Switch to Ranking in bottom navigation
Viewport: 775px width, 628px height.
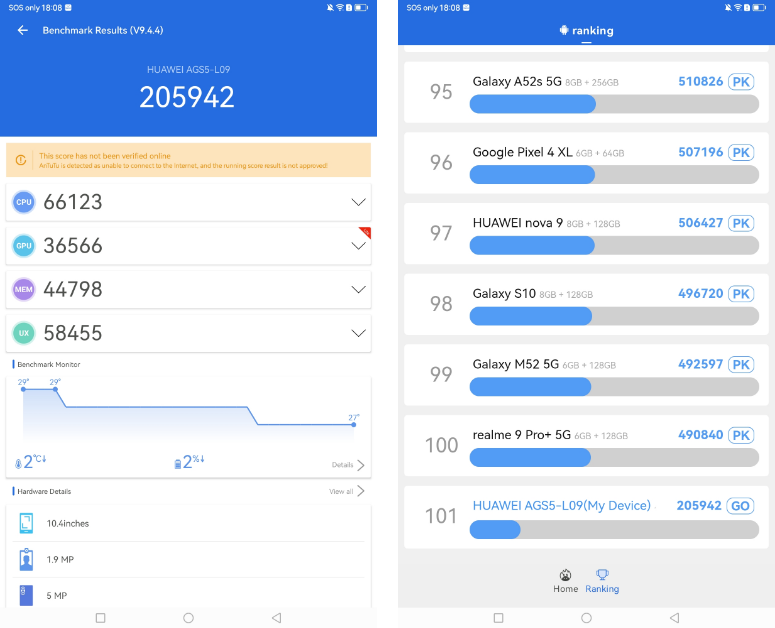click(x=602, y=582)
